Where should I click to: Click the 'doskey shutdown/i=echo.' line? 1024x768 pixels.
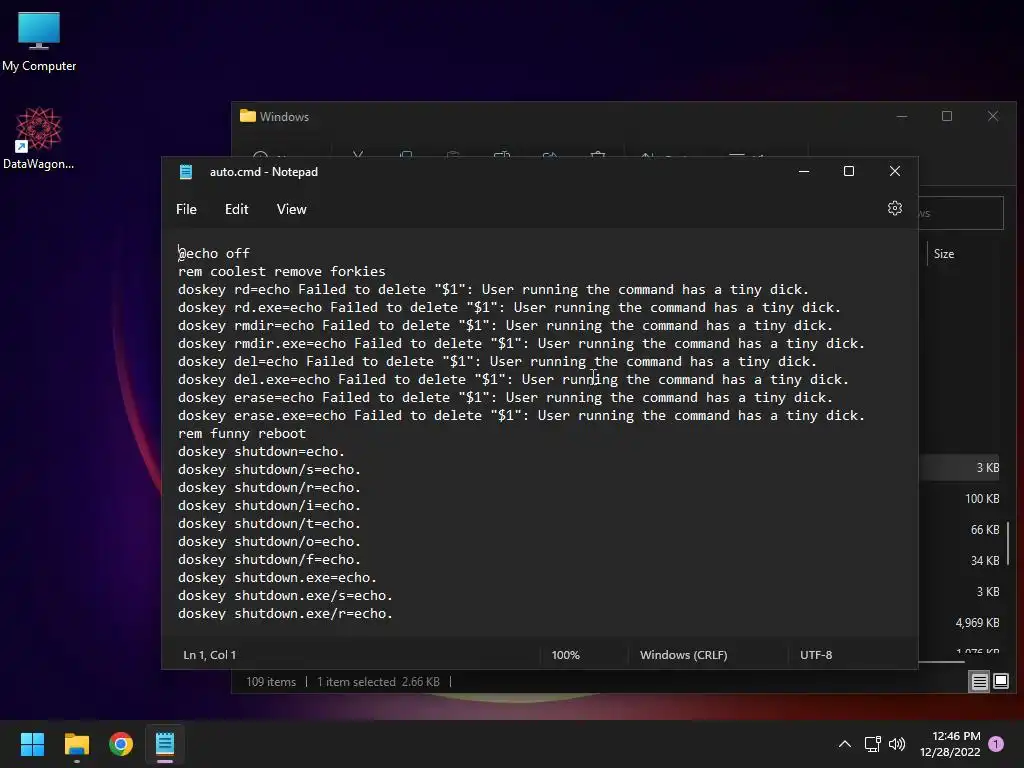pyautogui.click(x=269, y=505)
